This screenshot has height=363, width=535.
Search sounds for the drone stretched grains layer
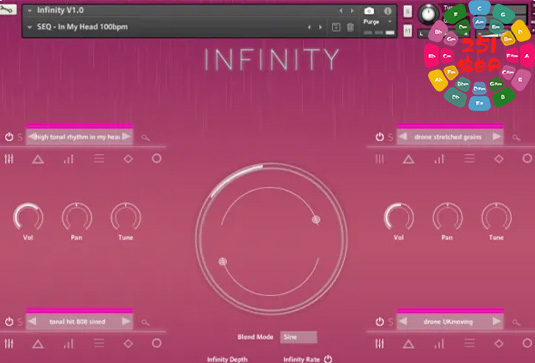pyautogui.click(x=516, y=138)
